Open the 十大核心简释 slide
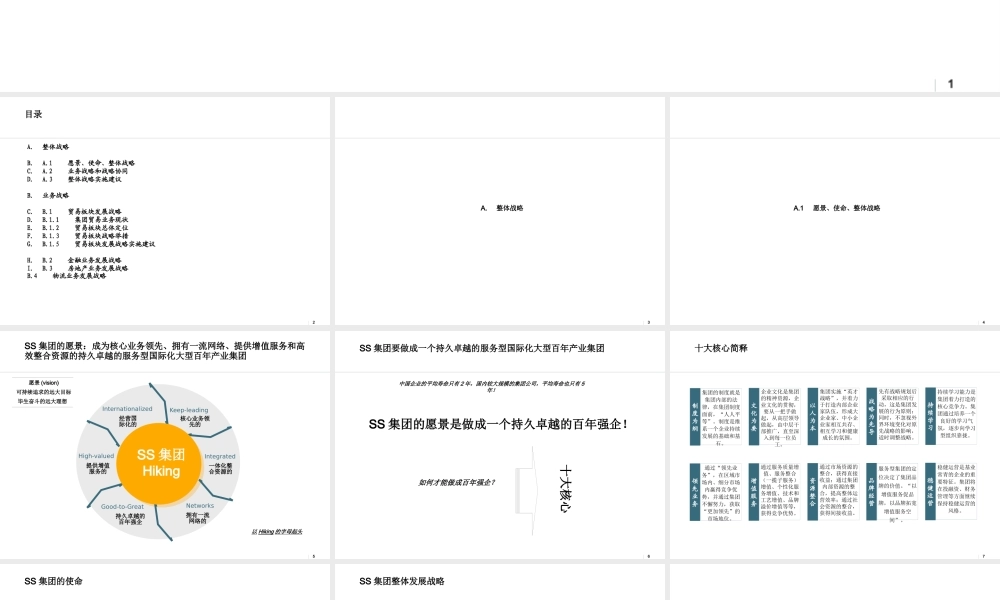Viewport: 1000px width, 600px height. tap(835, 444)
